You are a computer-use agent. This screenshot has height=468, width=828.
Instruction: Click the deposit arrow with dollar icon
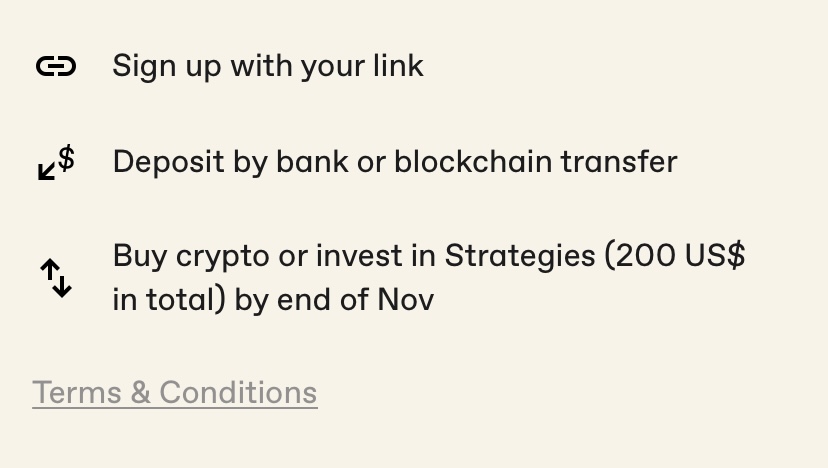[56, 162]
